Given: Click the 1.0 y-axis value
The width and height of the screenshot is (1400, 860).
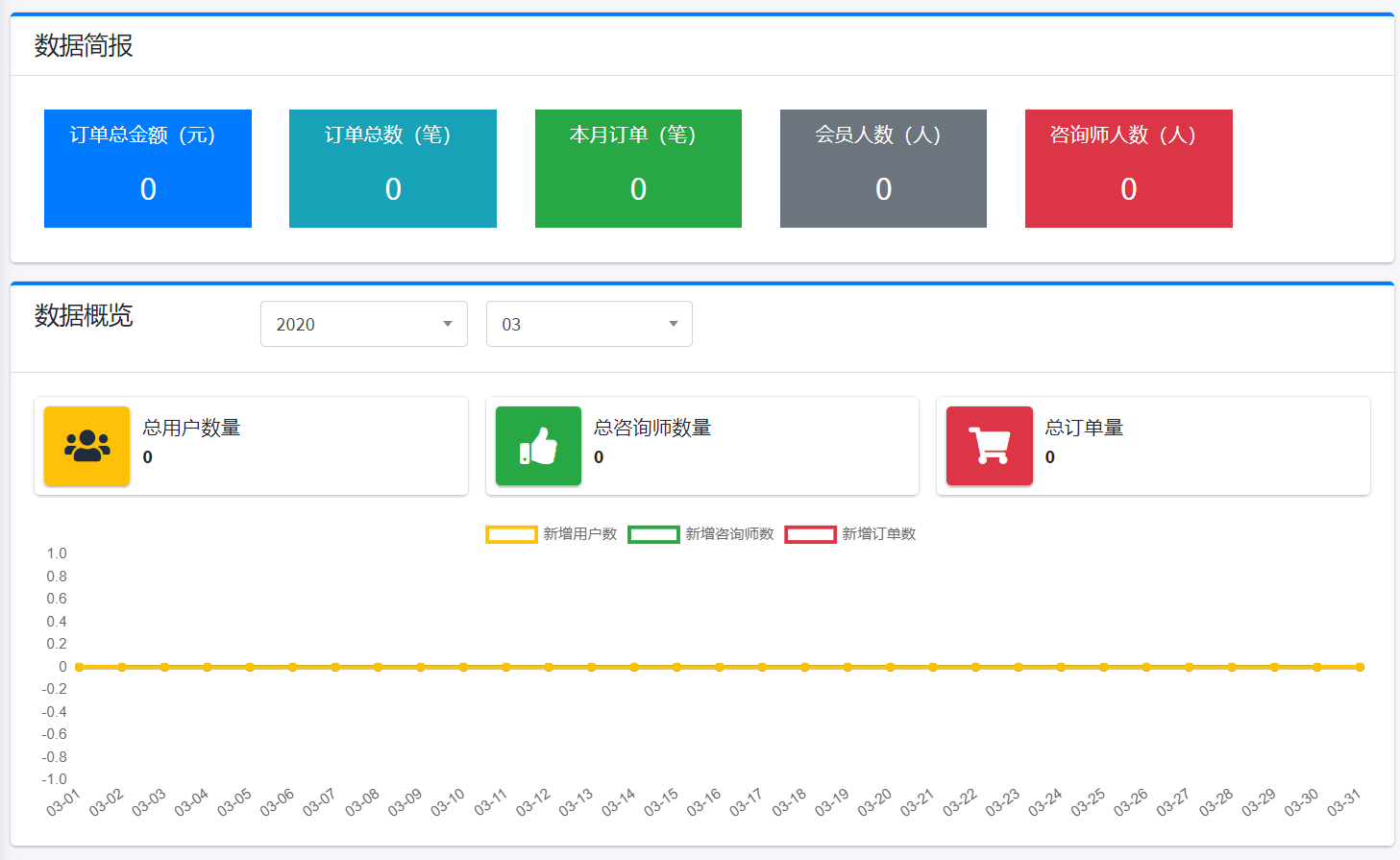Looking at the screenshot, I should tap(57, 553).
